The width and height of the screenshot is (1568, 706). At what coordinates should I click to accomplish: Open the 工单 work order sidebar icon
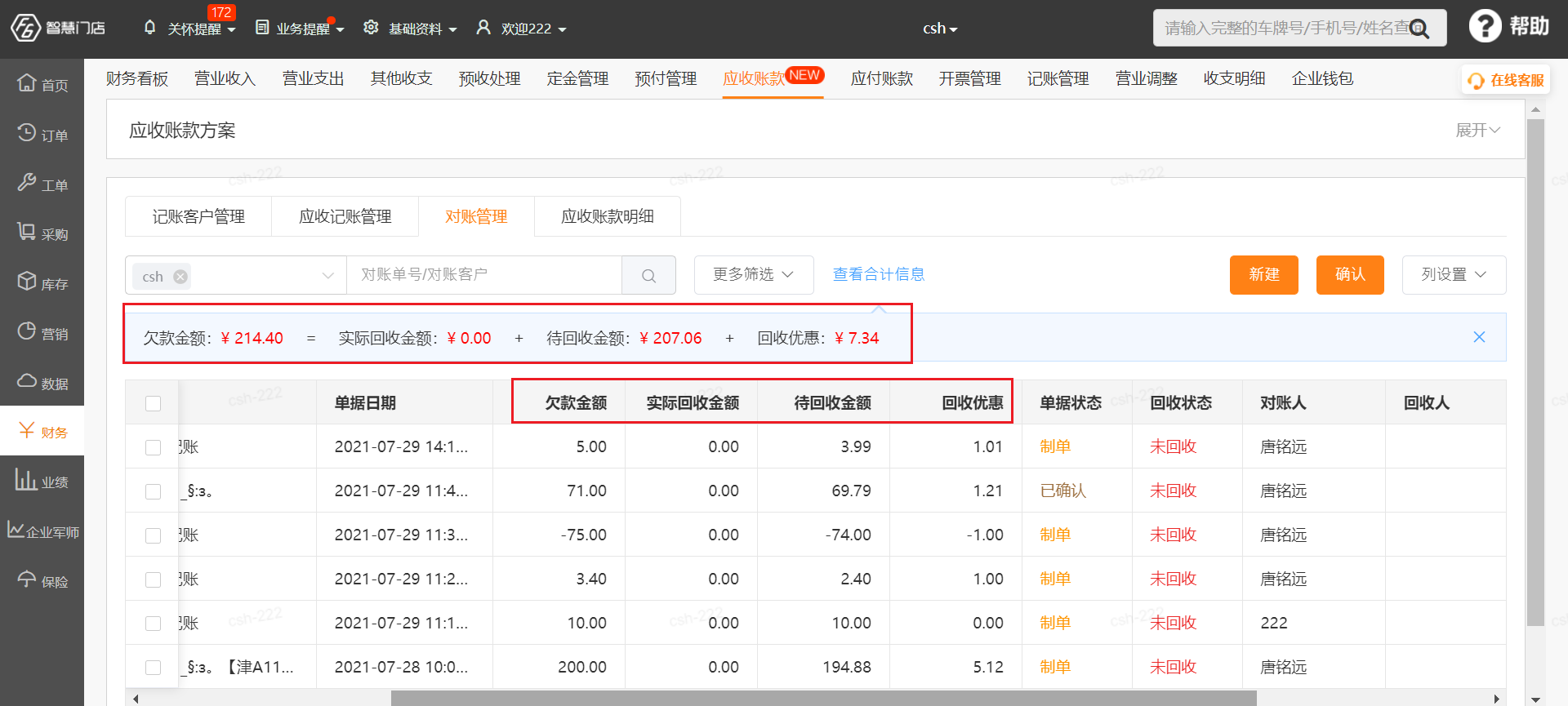pyautogui.click(x=27, y=182)
